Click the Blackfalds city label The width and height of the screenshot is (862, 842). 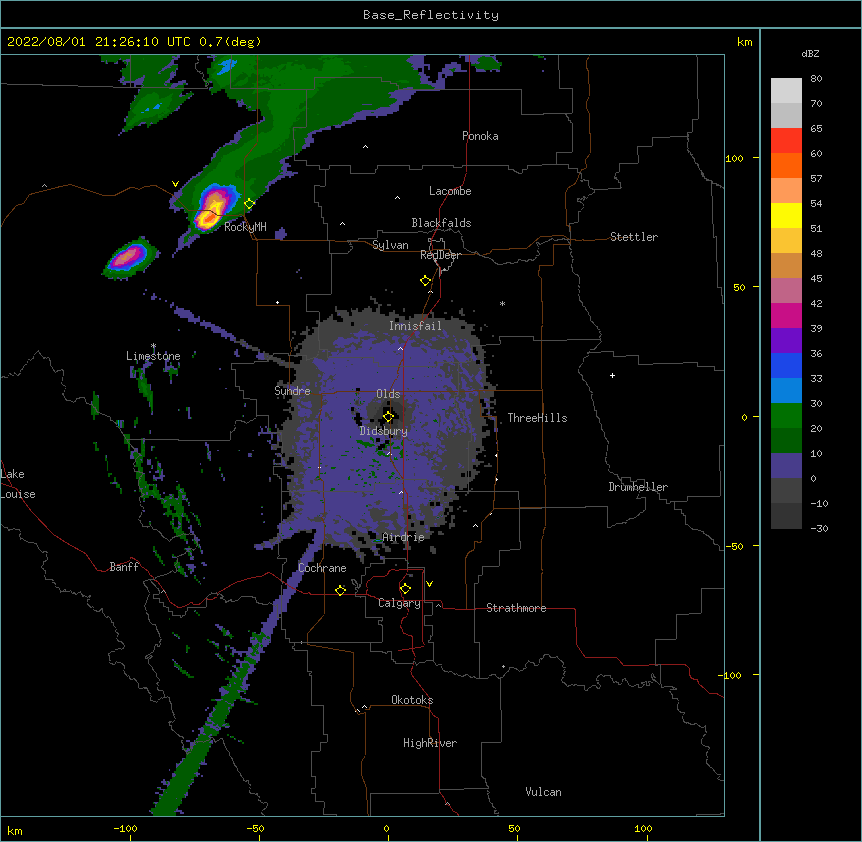point(441,223)
